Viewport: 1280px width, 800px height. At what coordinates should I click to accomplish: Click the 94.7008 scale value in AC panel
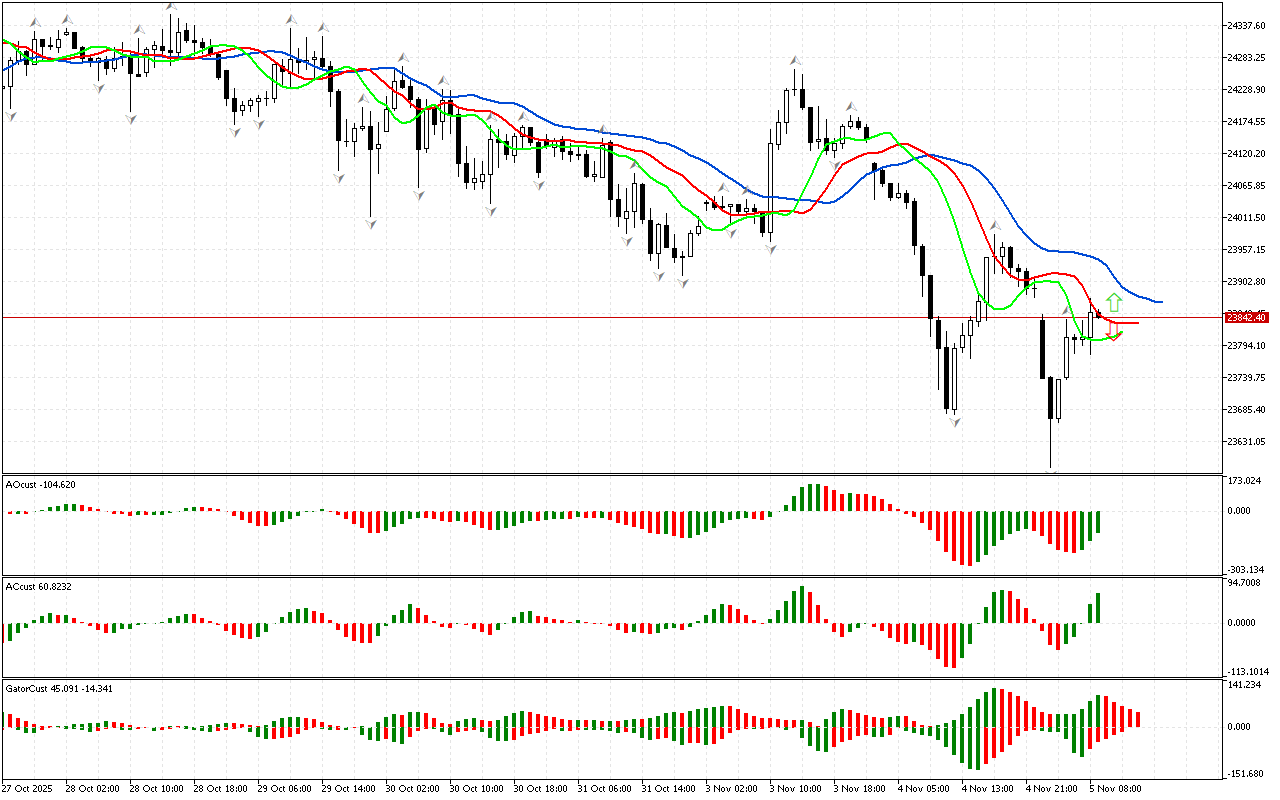(1246, 582)
